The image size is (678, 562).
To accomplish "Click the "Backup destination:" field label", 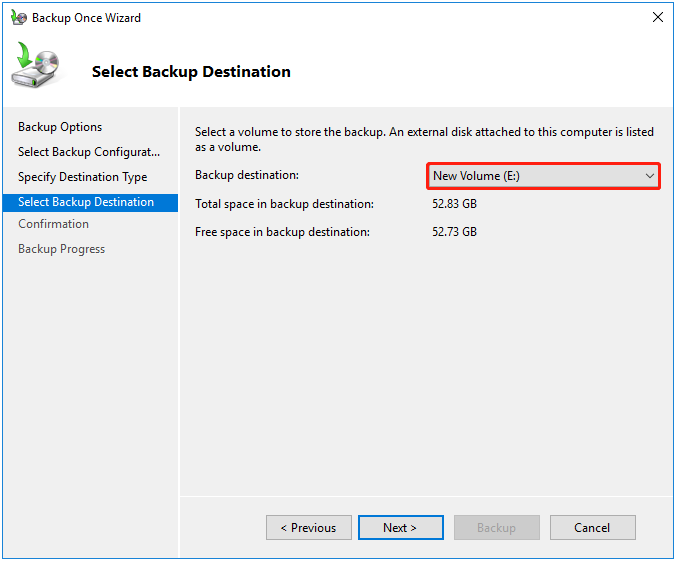I will point(246,176).
